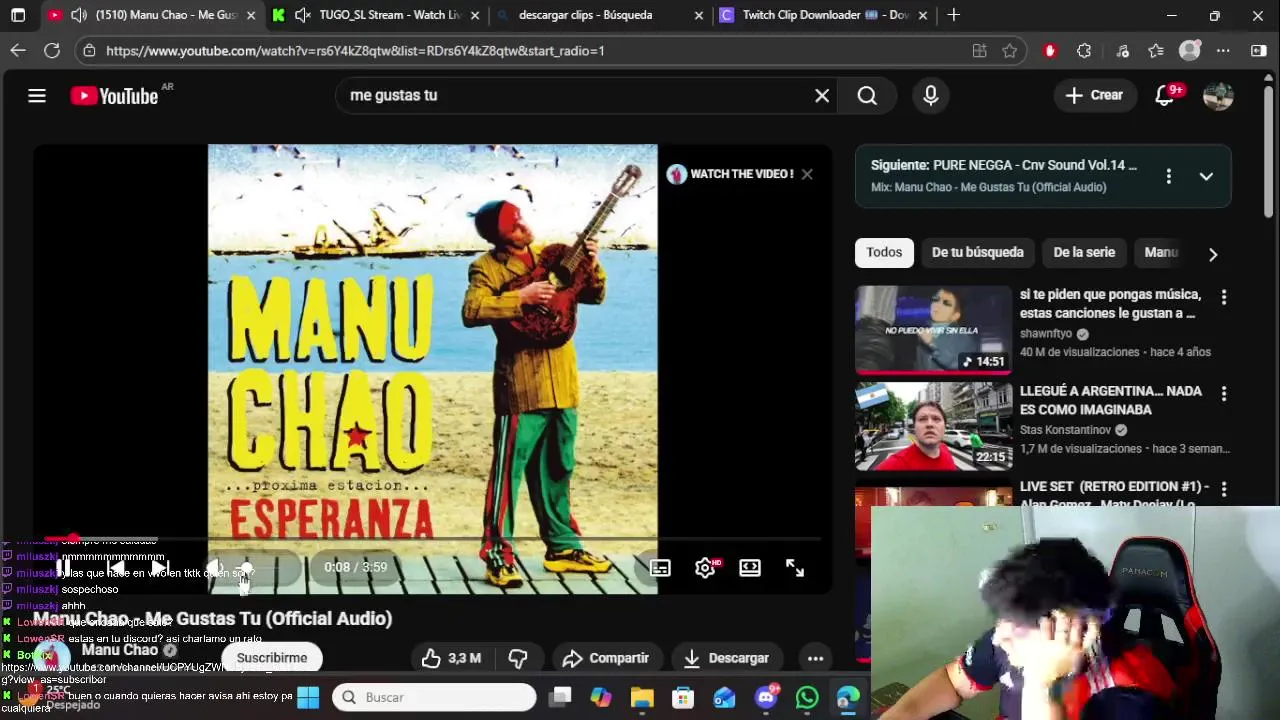The width and height of the screenshot is (1280, 720).
Task: Dismiss the WATCH THE VIDEO card
Action: coord(807,174)
